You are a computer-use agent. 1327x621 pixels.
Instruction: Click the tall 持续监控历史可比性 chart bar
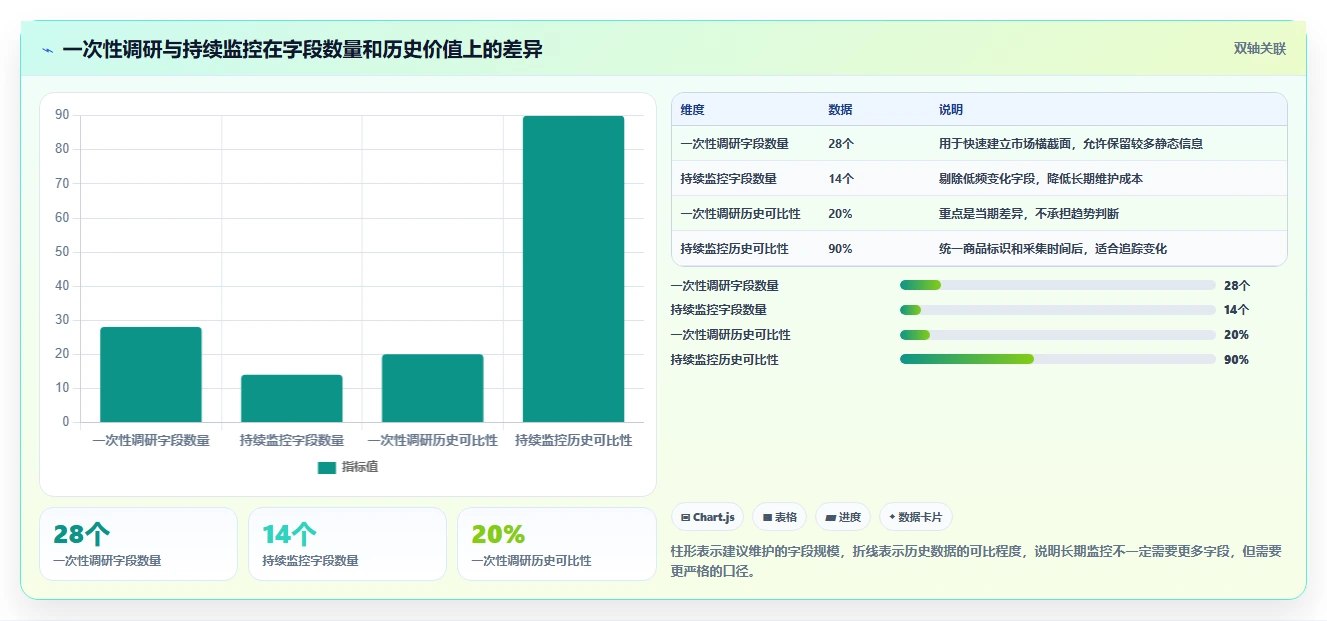573,269
